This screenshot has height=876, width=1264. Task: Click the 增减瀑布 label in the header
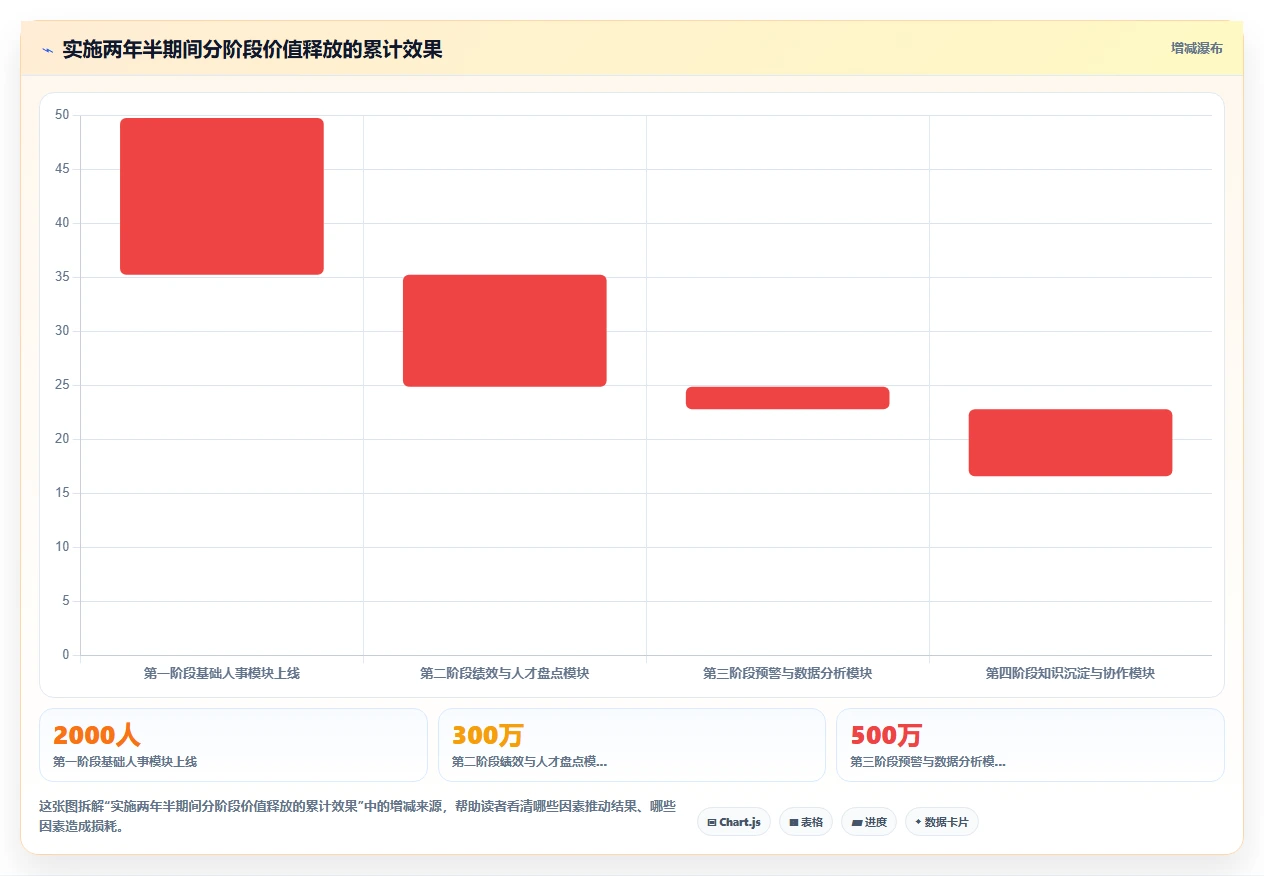(x=1196, y=48)
